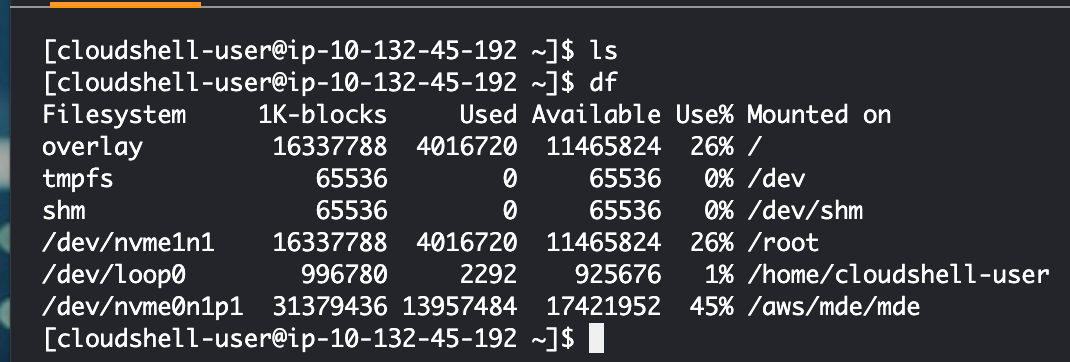Click the 'tmpfs' filesystem entry
Screen dimensions: 1070x362
pyautogui.click(x=78, y=179)
